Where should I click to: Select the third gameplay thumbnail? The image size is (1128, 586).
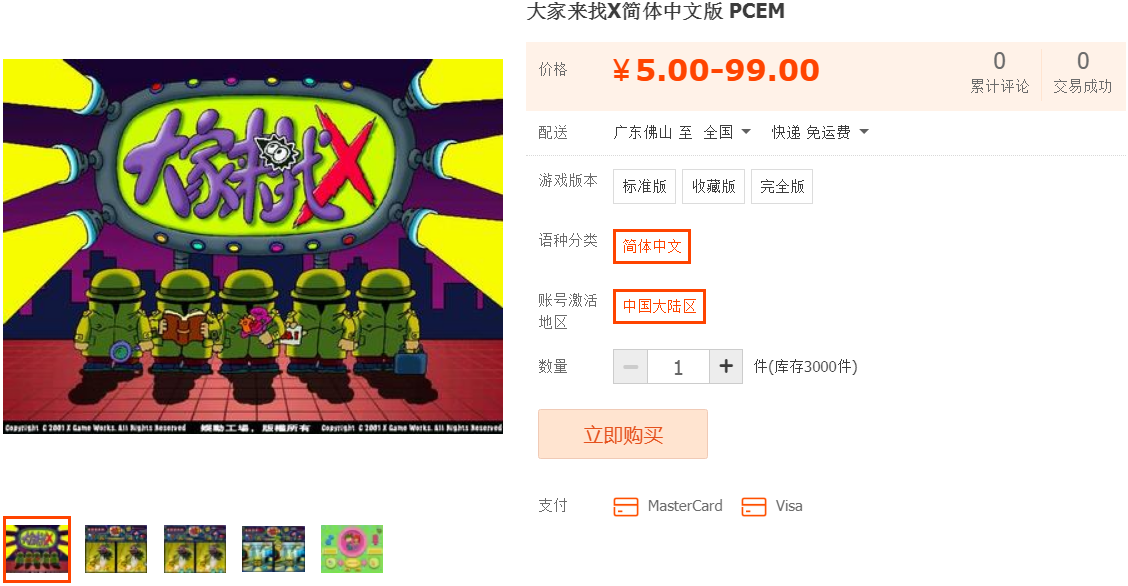click(x=195, y=549)
